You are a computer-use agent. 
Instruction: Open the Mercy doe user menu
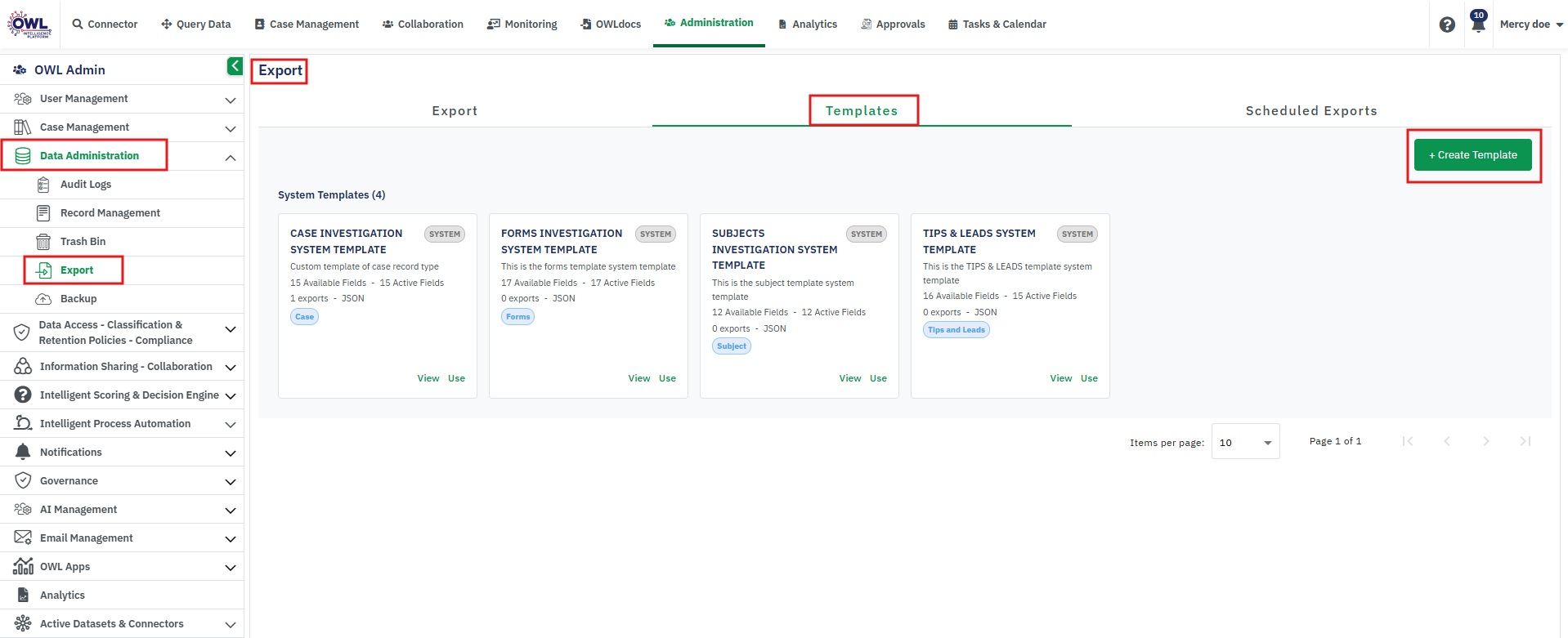pos(1530,25)
